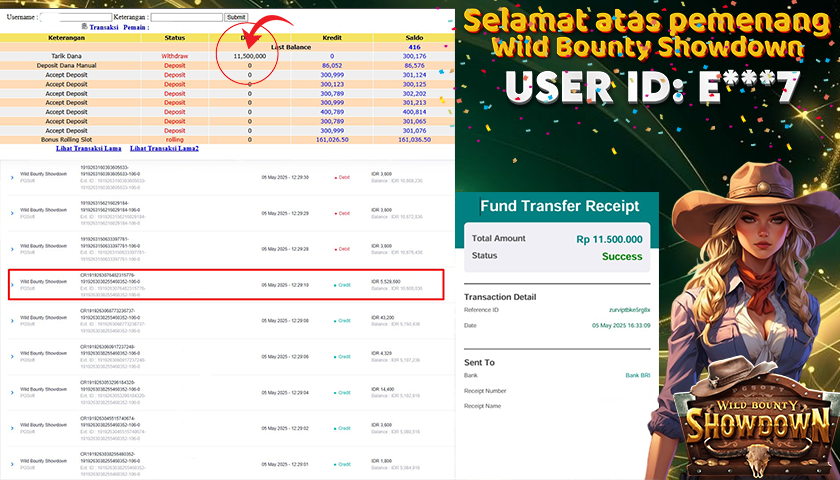Click the red rolling status text
This screenshot has width=840, height=480.
(175, 139)
